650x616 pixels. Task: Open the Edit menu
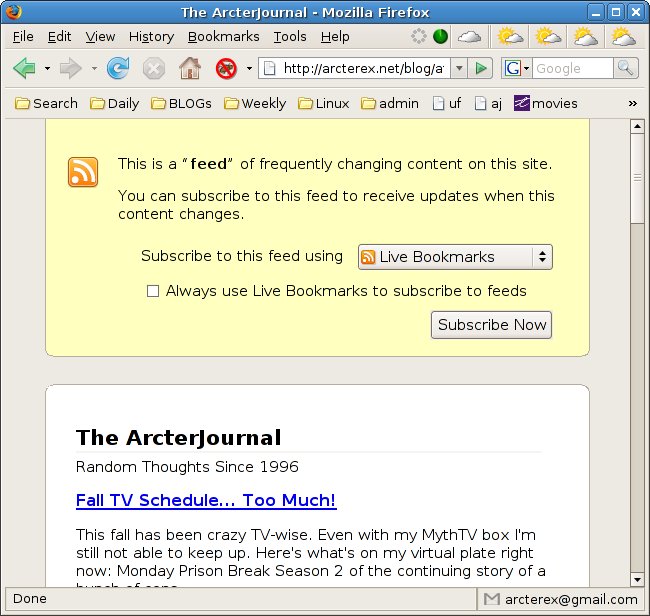pos(59,37)
